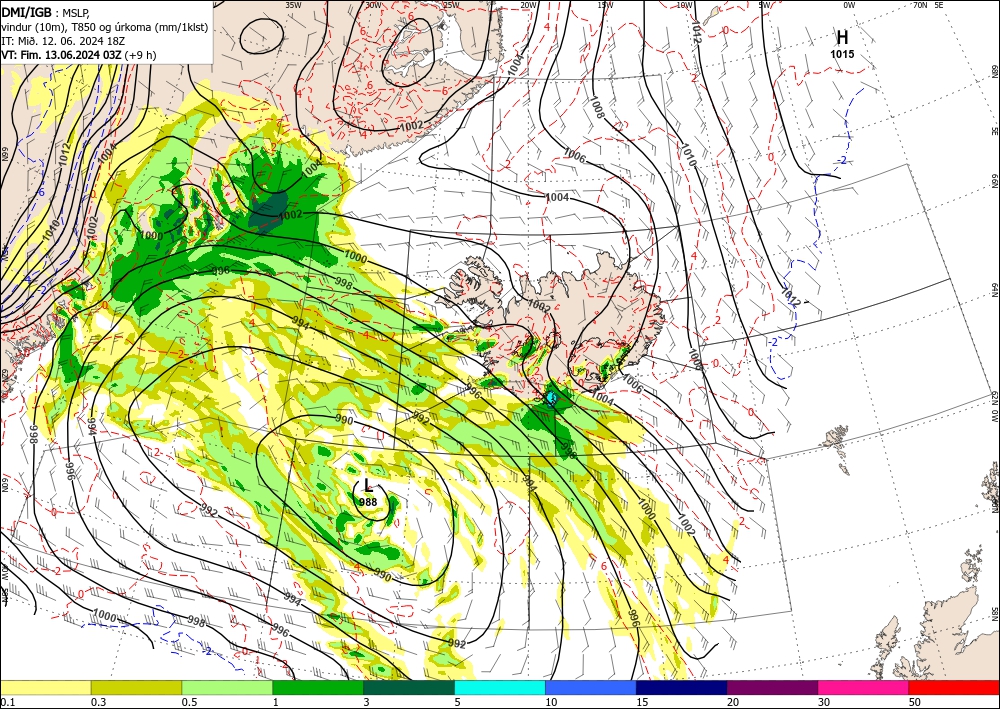Screen dimensions: 1000x709
Task: Click the '20W' longitude label
Action: point(529,5)
